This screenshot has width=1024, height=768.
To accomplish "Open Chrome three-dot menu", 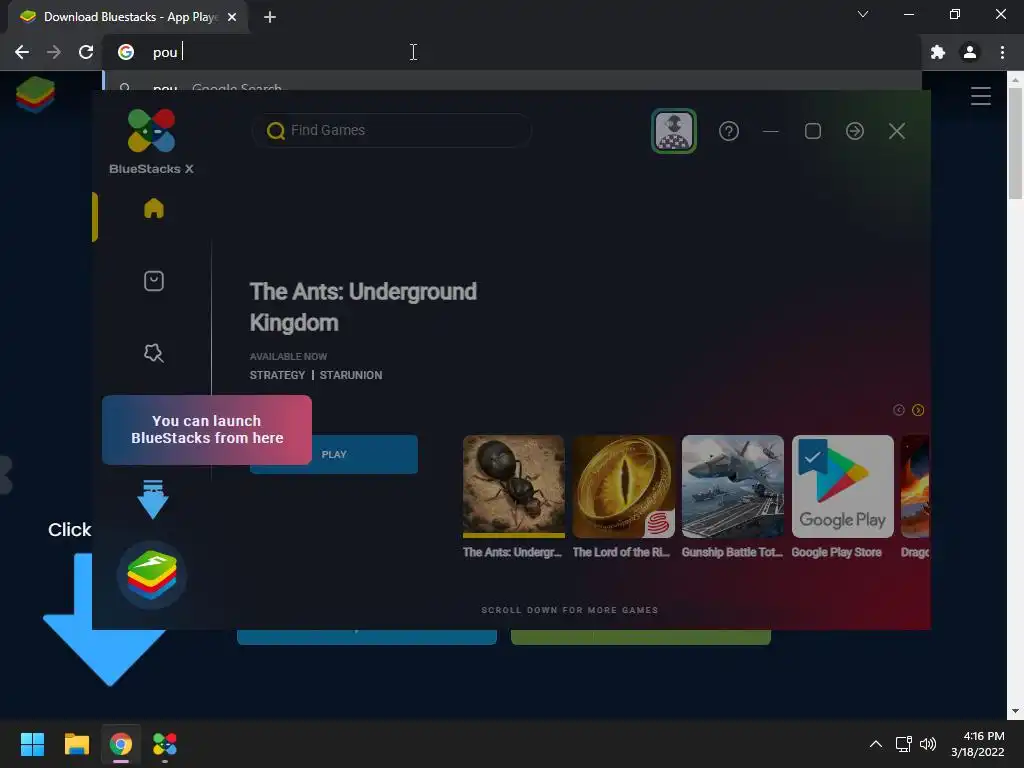I will [1002, 52].
